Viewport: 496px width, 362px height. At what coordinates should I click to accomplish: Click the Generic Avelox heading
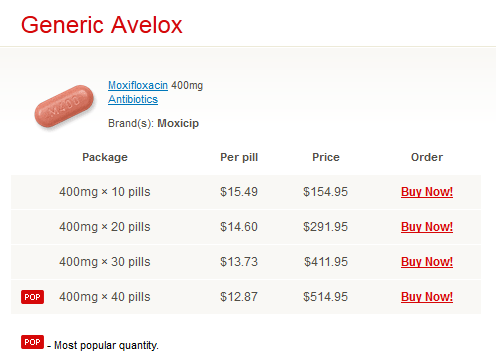102,25
